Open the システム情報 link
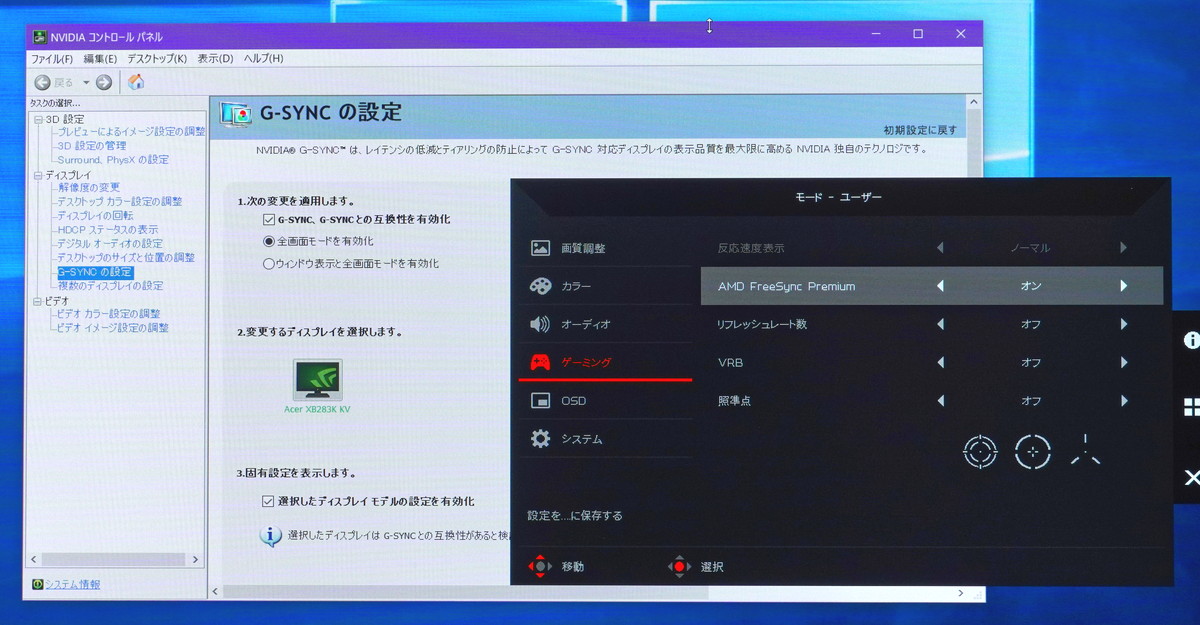Viewport: 1200px width, 625px height. [72, 585]
